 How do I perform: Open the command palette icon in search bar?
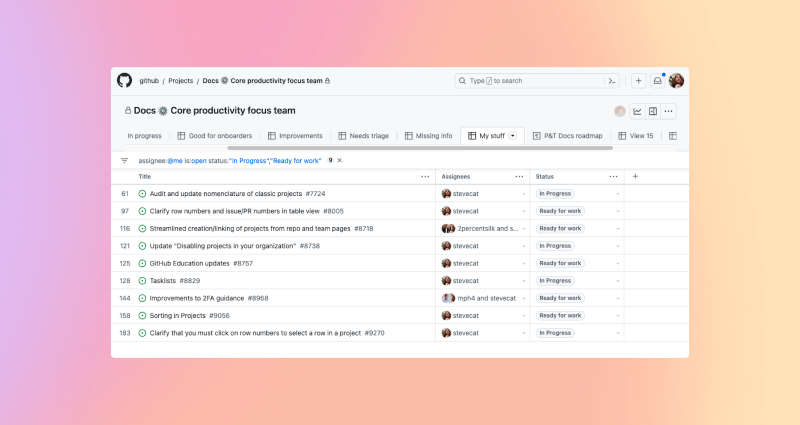click(x=612, y=81)
